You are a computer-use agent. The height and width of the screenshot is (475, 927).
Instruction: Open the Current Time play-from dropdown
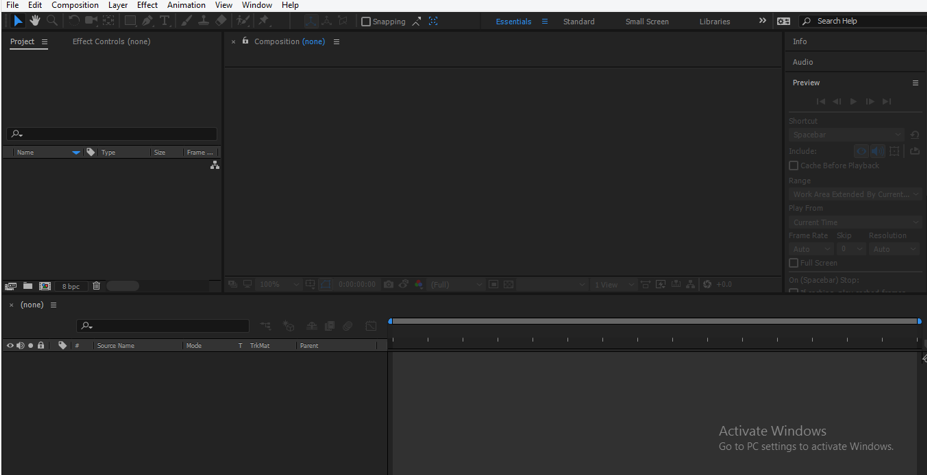tap(855, 222)
